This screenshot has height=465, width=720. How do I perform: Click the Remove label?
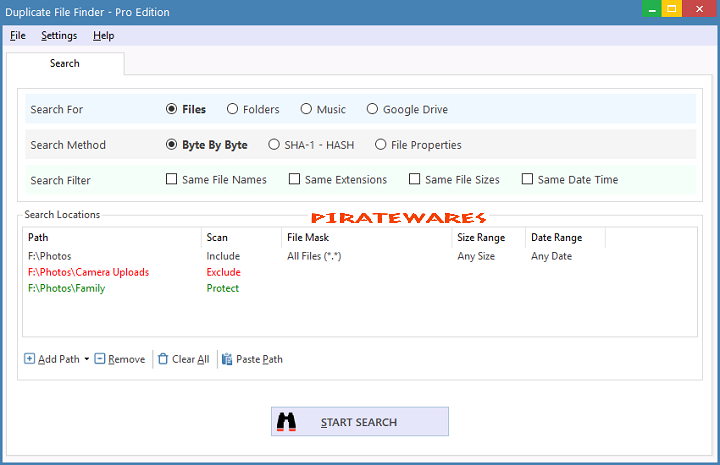[x=126, y=359]
